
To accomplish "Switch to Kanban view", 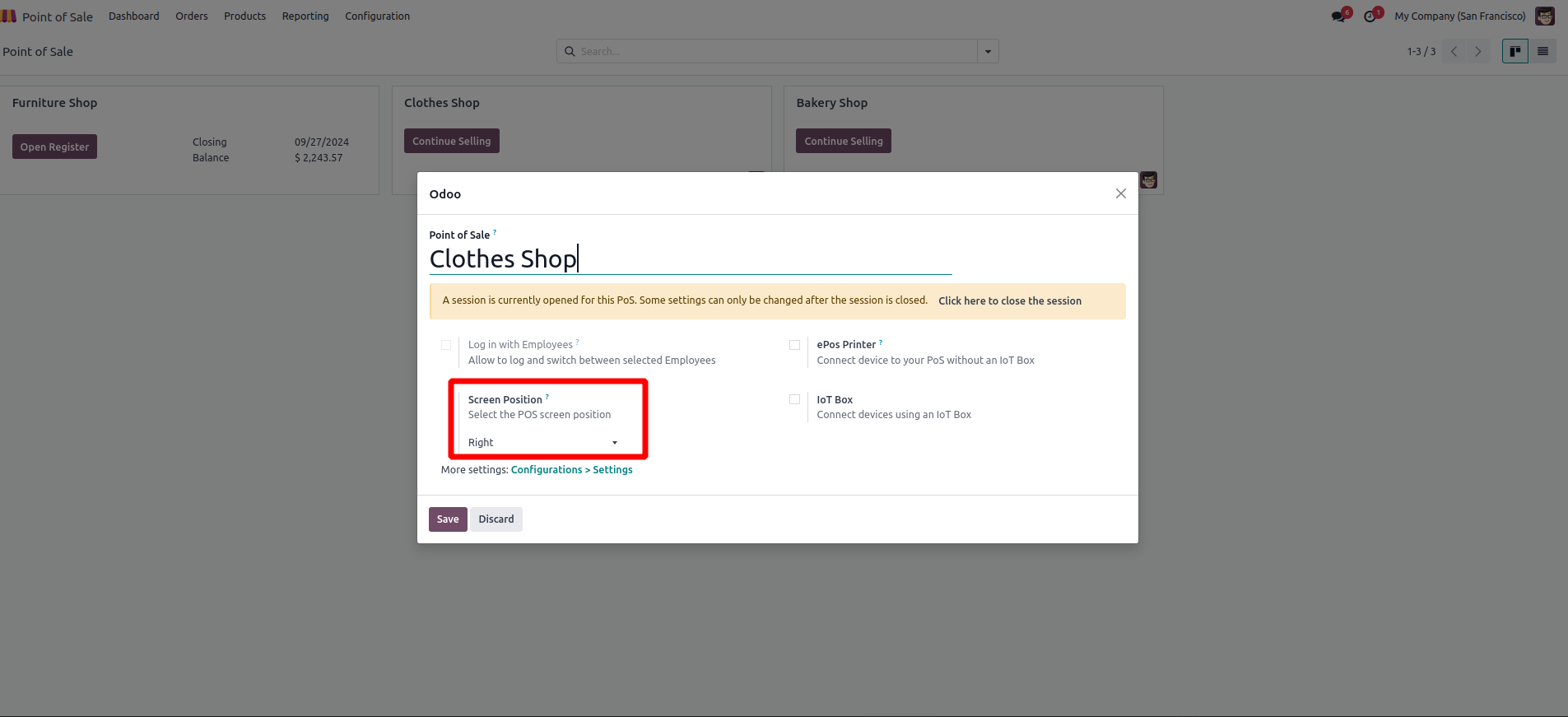I will [x=1514, y=52].
